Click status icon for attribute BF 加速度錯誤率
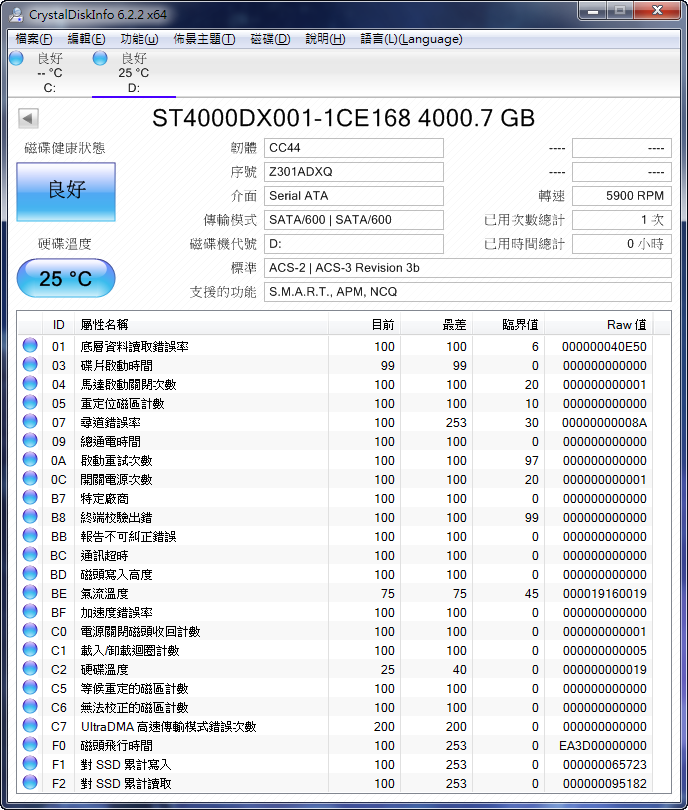Image resolution: width=688 pixels, height=810 pixels. point(30,611)
